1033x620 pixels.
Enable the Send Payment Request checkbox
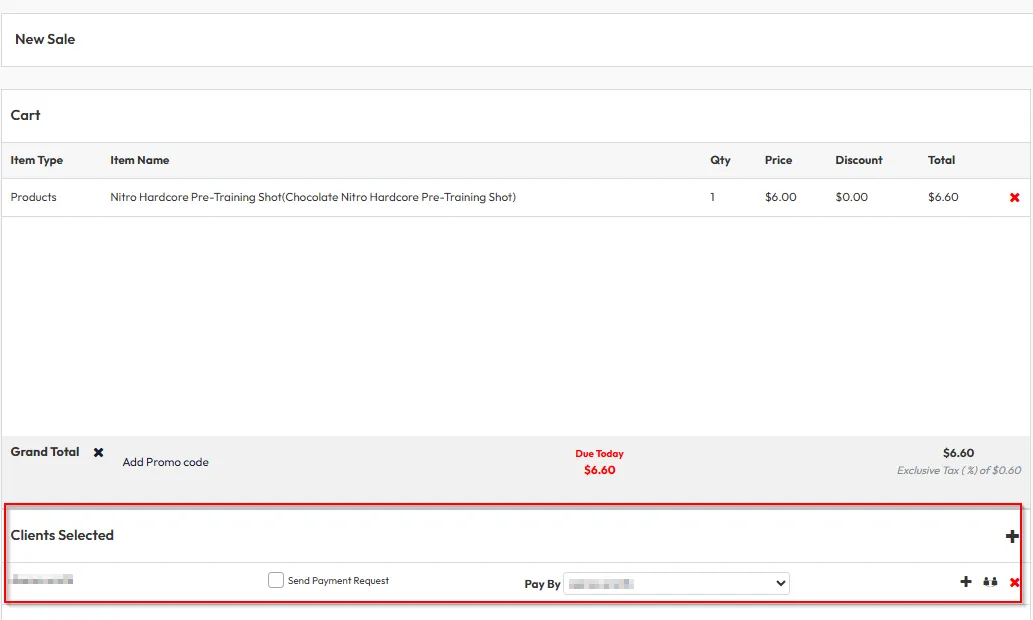pyautogui.click(x=276, y=580)
